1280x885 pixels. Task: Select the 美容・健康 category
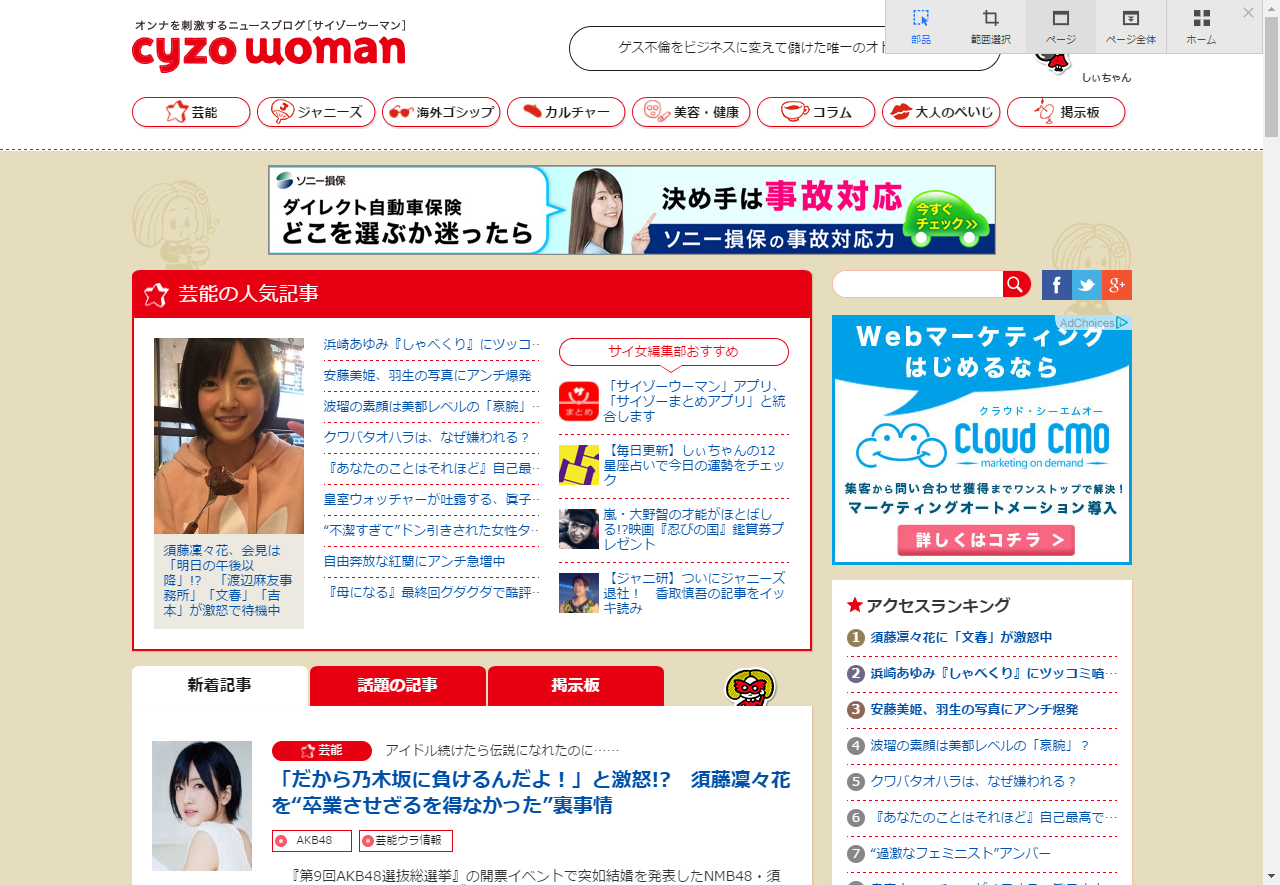(691, 112)
